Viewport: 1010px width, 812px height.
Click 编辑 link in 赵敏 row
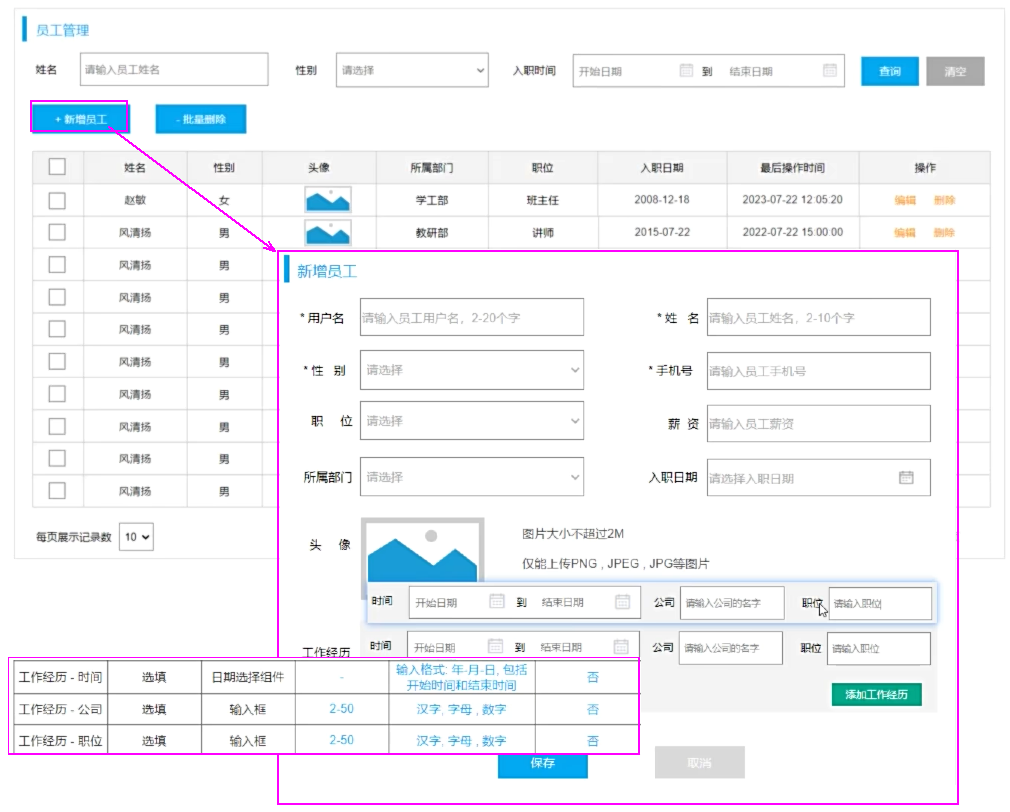tap(905, 200)
